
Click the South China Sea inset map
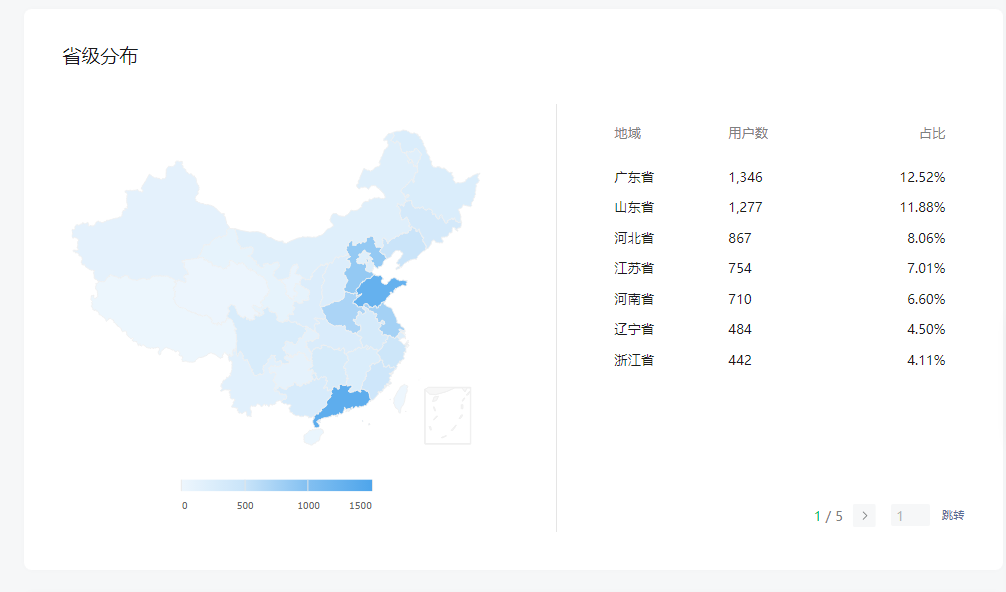[448, 416]
